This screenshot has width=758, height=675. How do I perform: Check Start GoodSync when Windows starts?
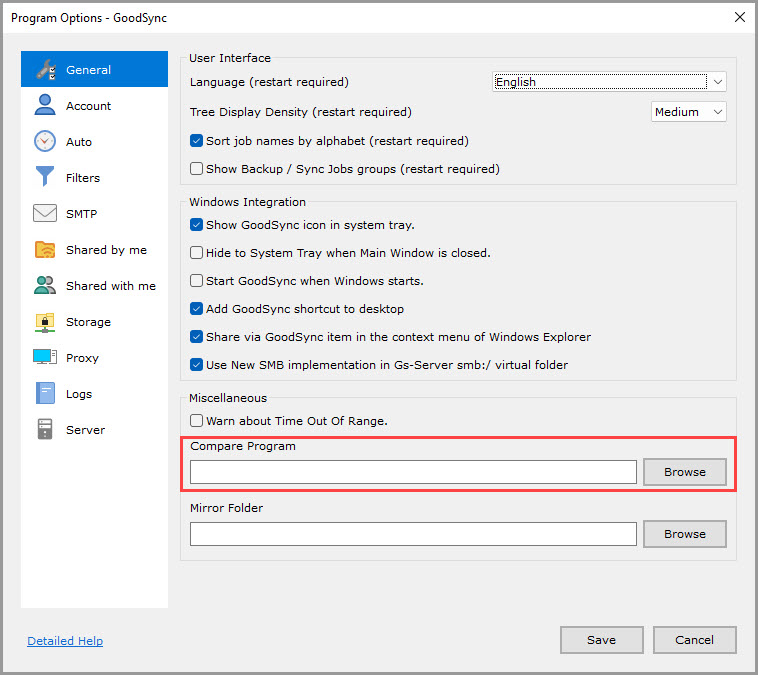tap(196, 281)
